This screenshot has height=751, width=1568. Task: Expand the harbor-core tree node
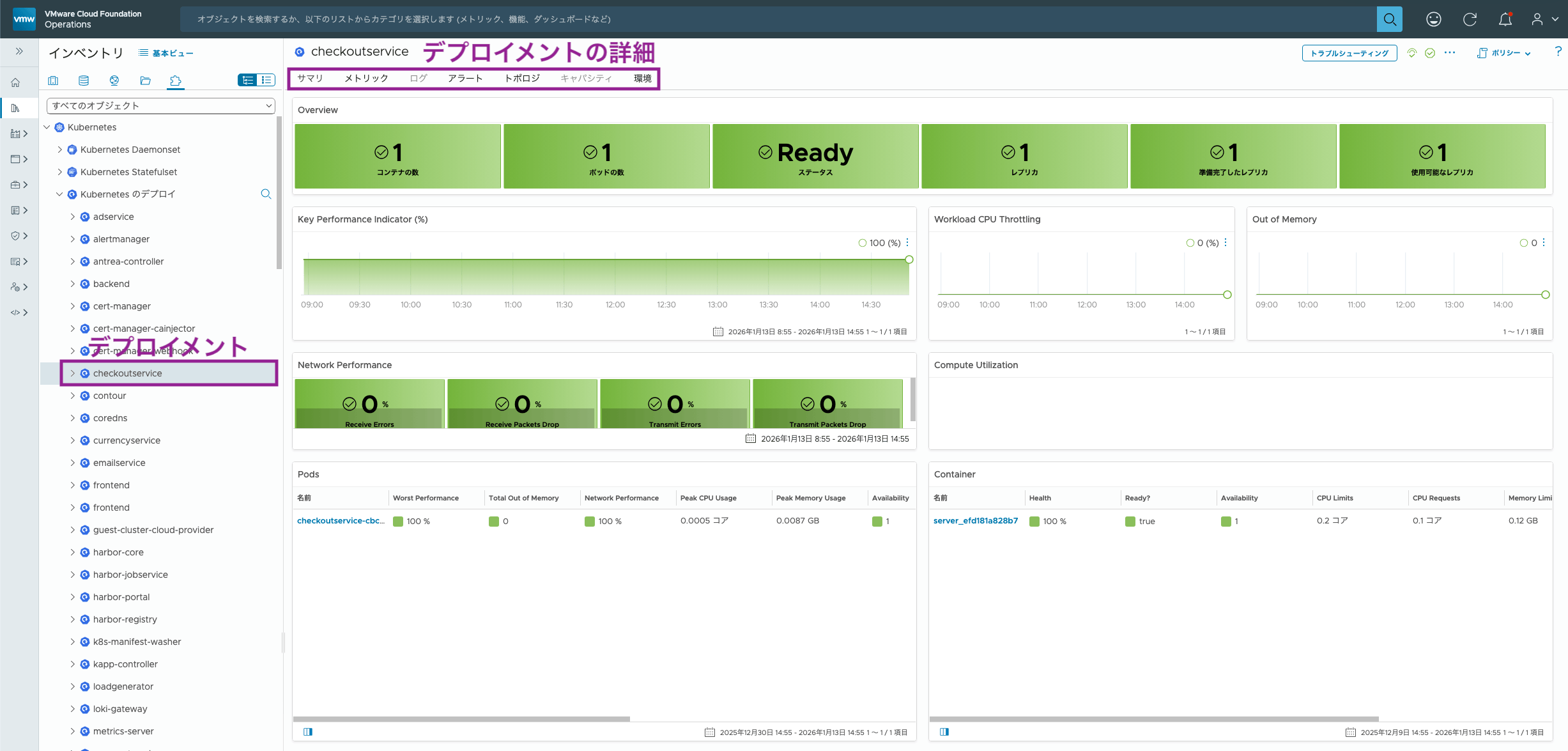72,552
